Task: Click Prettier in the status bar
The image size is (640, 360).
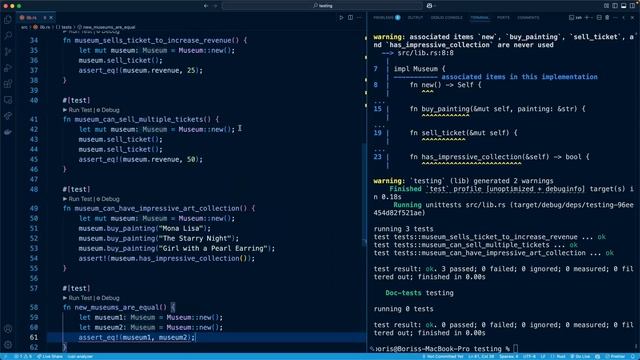Action: 615,356
